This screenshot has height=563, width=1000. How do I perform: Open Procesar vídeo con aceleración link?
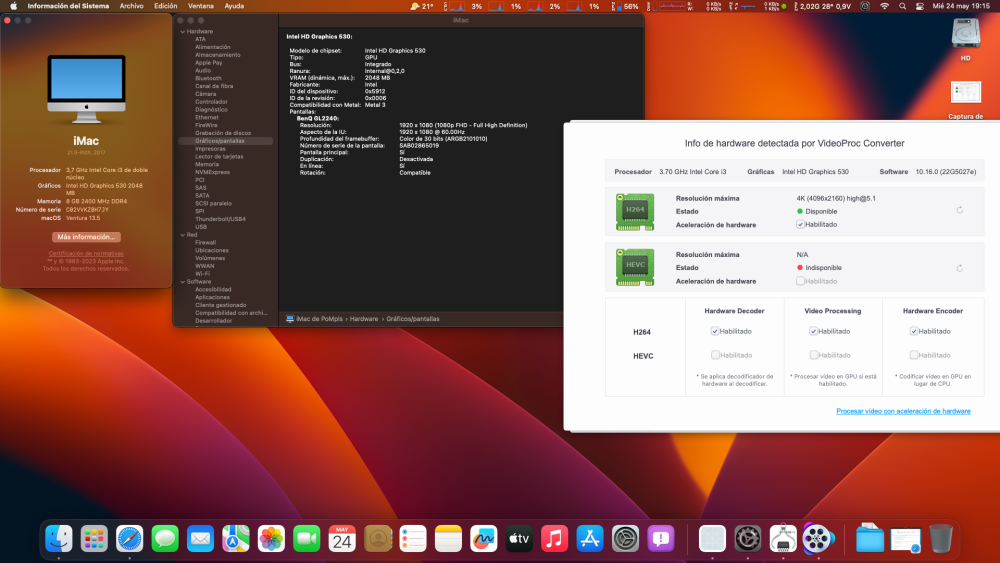[x=903, y=411]
